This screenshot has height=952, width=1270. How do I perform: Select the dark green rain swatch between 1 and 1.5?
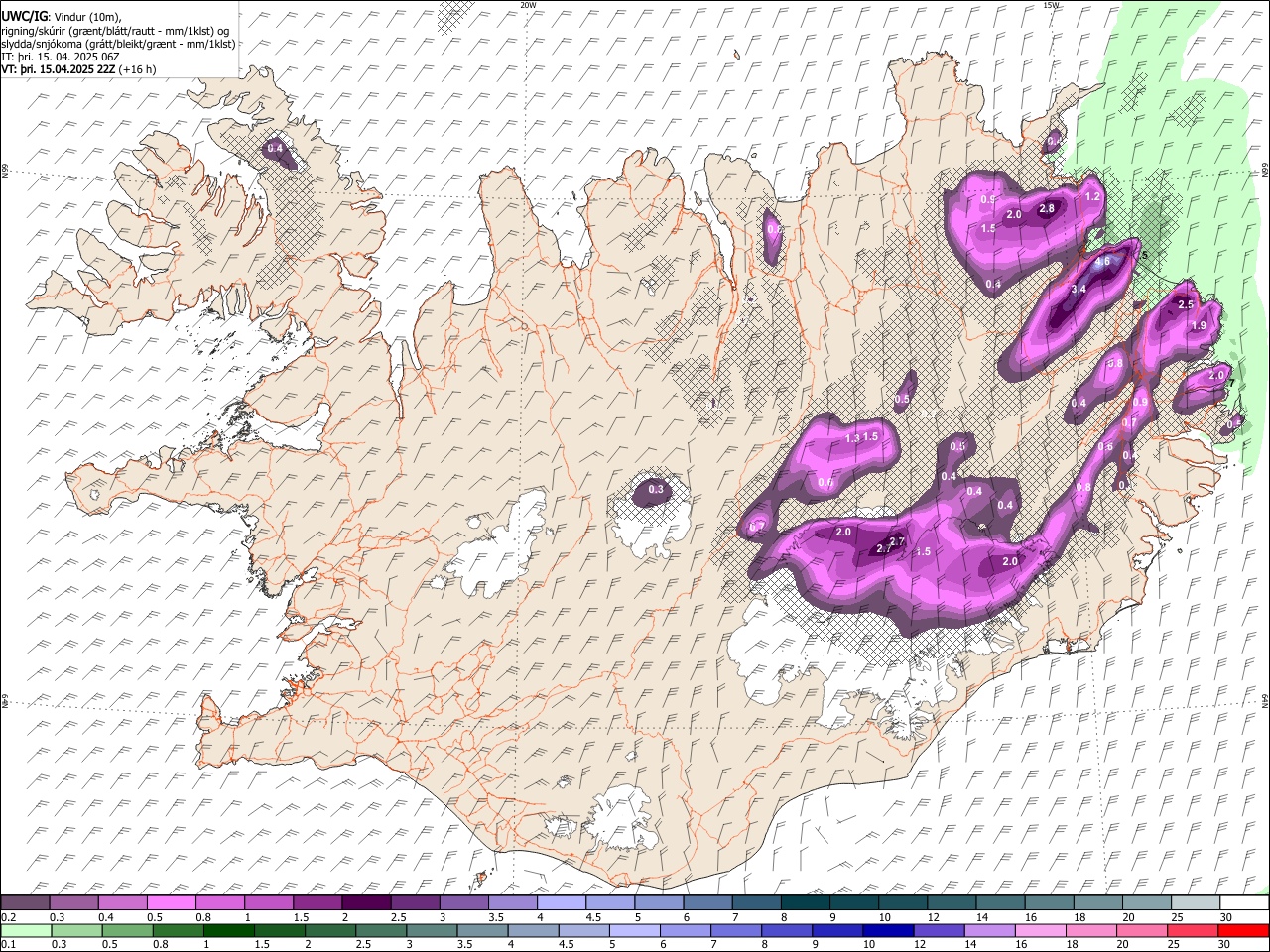point(229,930)
